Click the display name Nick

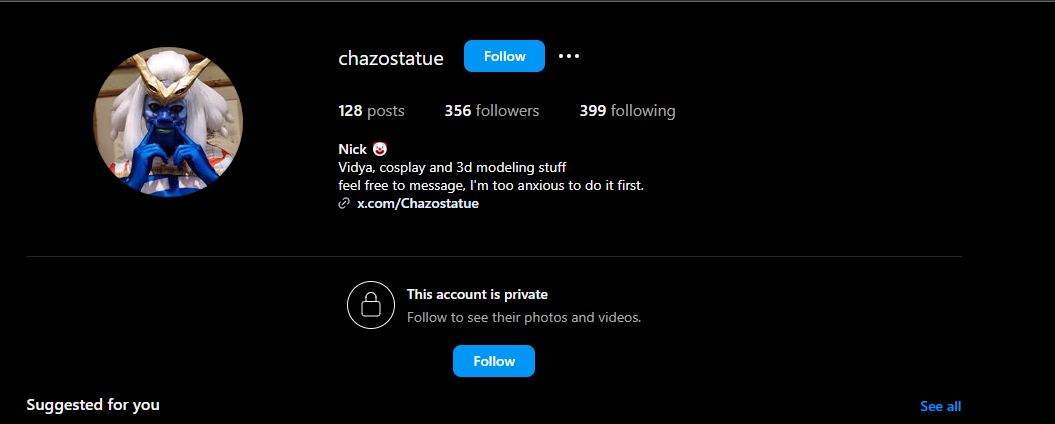coord(353,149)
